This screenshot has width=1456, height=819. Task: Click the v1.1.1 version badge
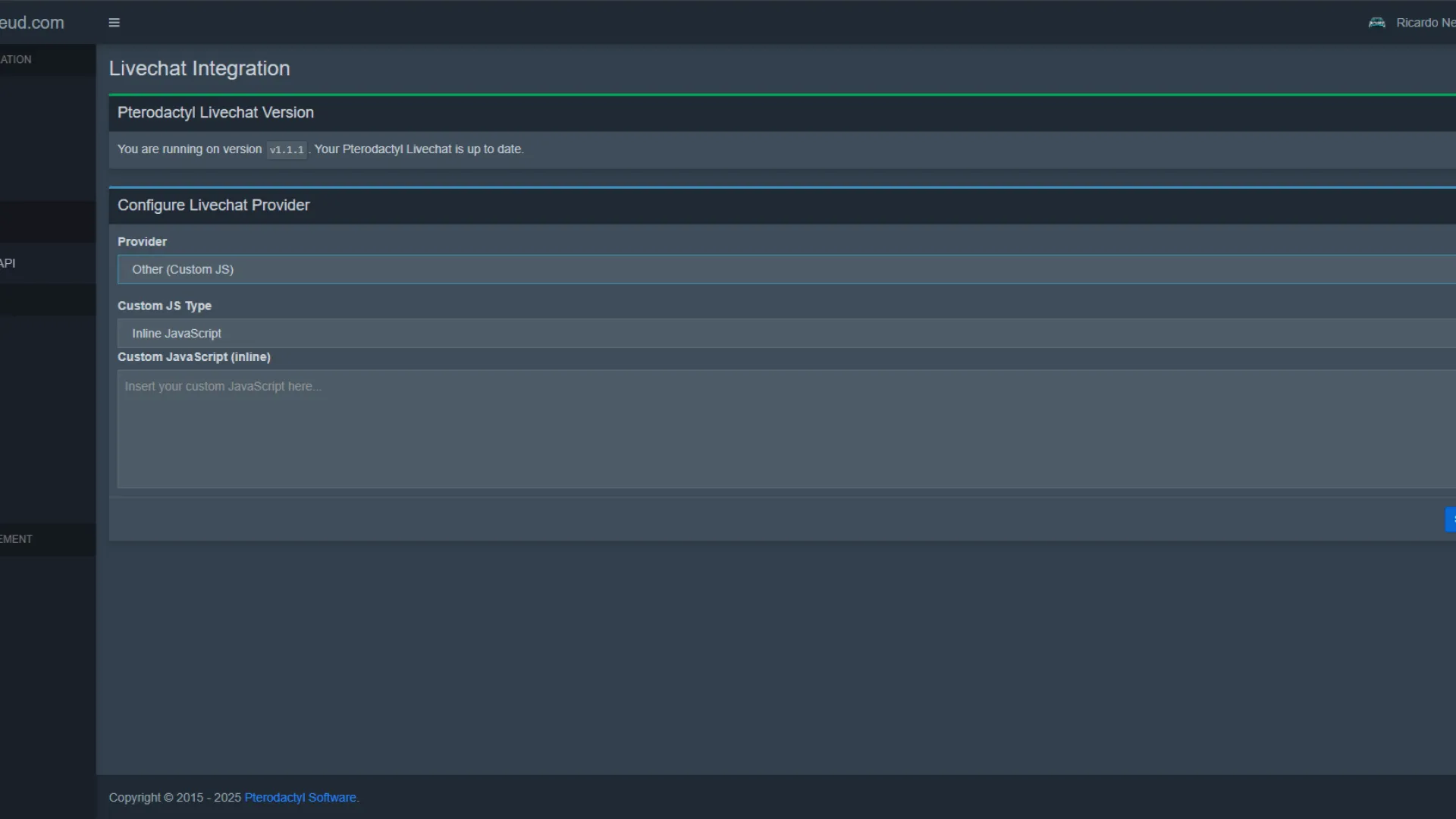coord(287,150)
